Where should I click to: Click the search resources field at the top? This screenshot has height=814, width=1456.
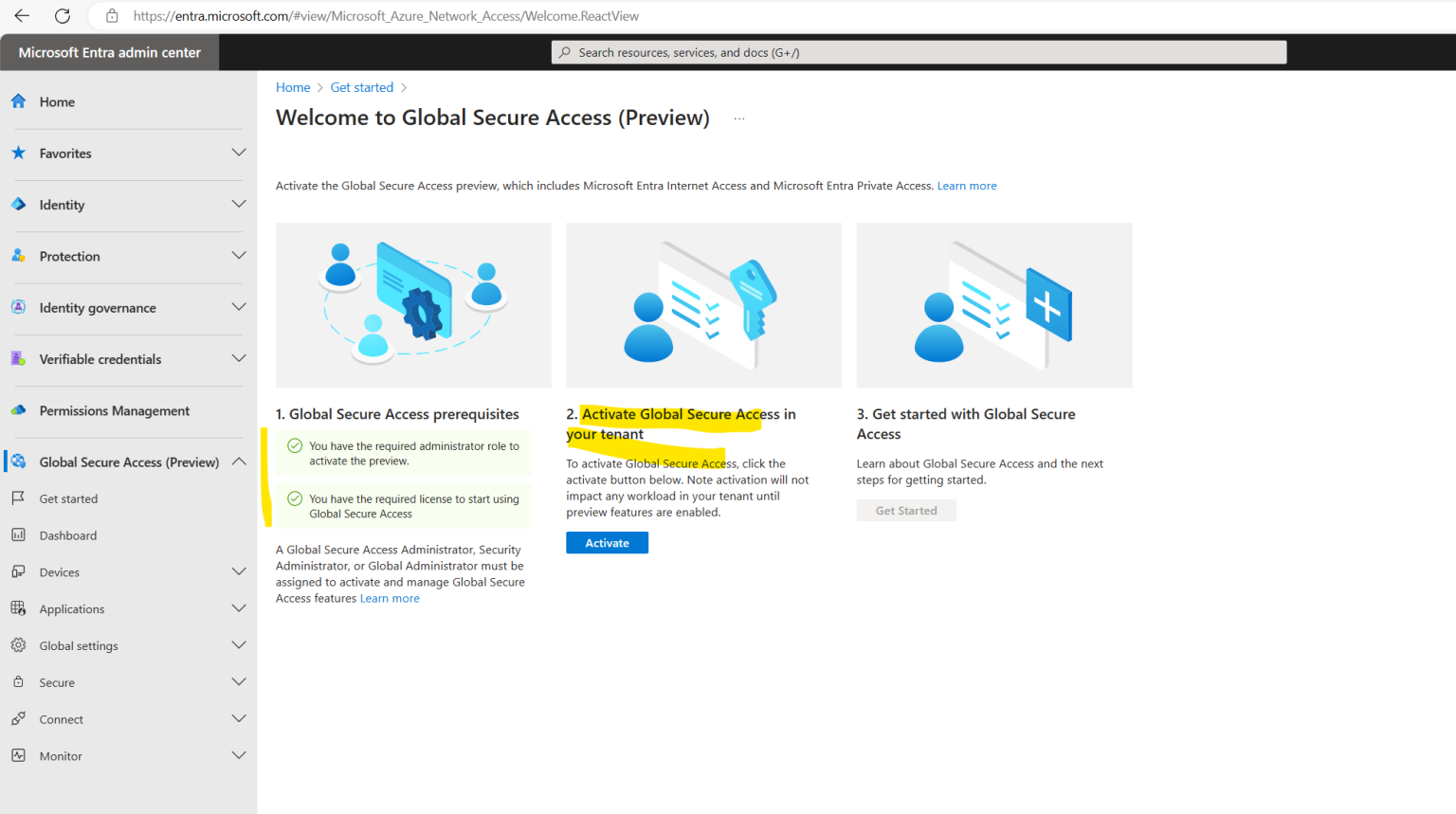click(918, 52)
